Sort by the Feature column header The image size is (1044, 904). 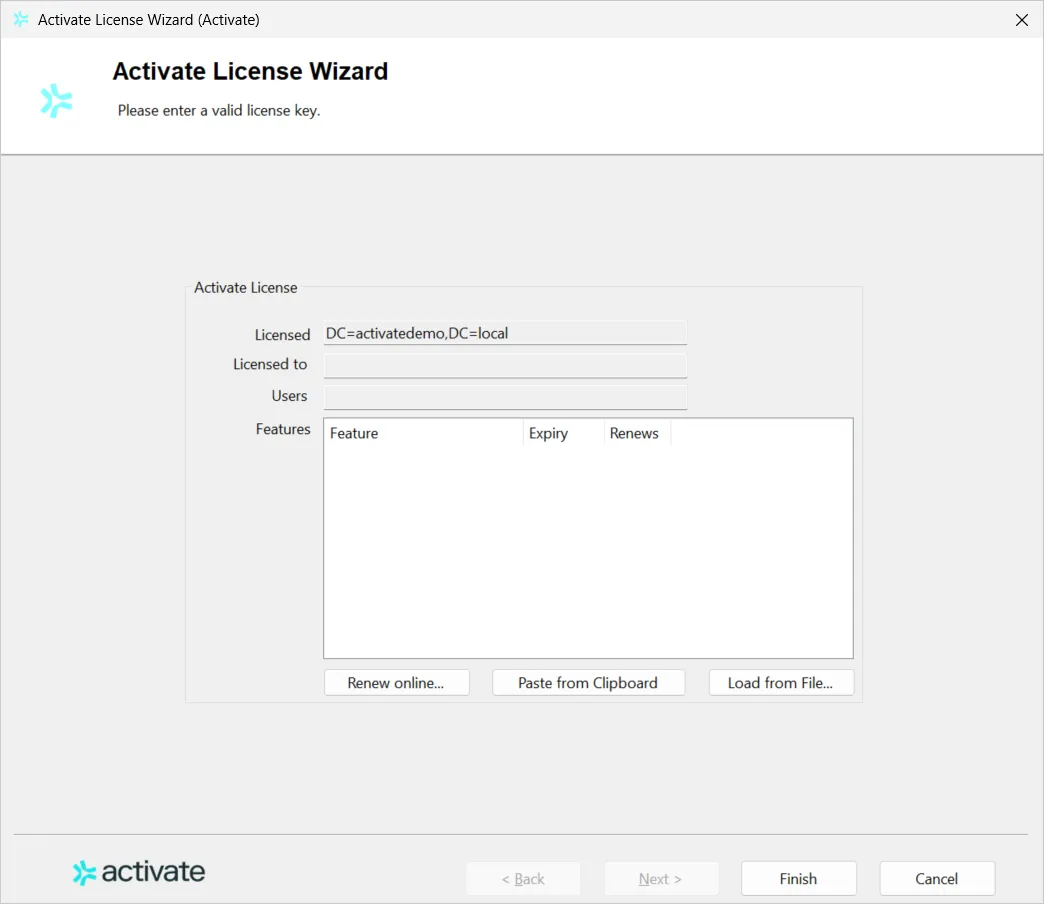point(423,433)
